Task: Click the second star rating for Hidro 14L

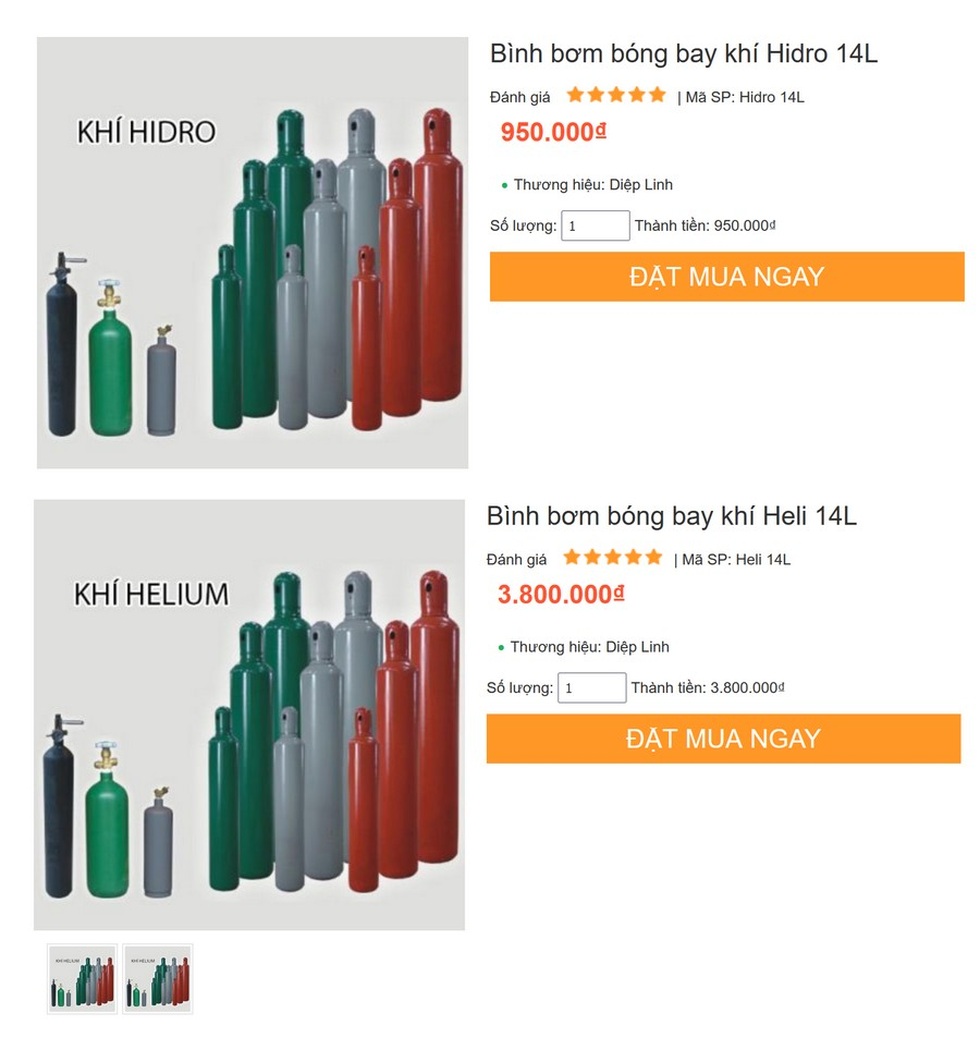Action: click(597, 95)
